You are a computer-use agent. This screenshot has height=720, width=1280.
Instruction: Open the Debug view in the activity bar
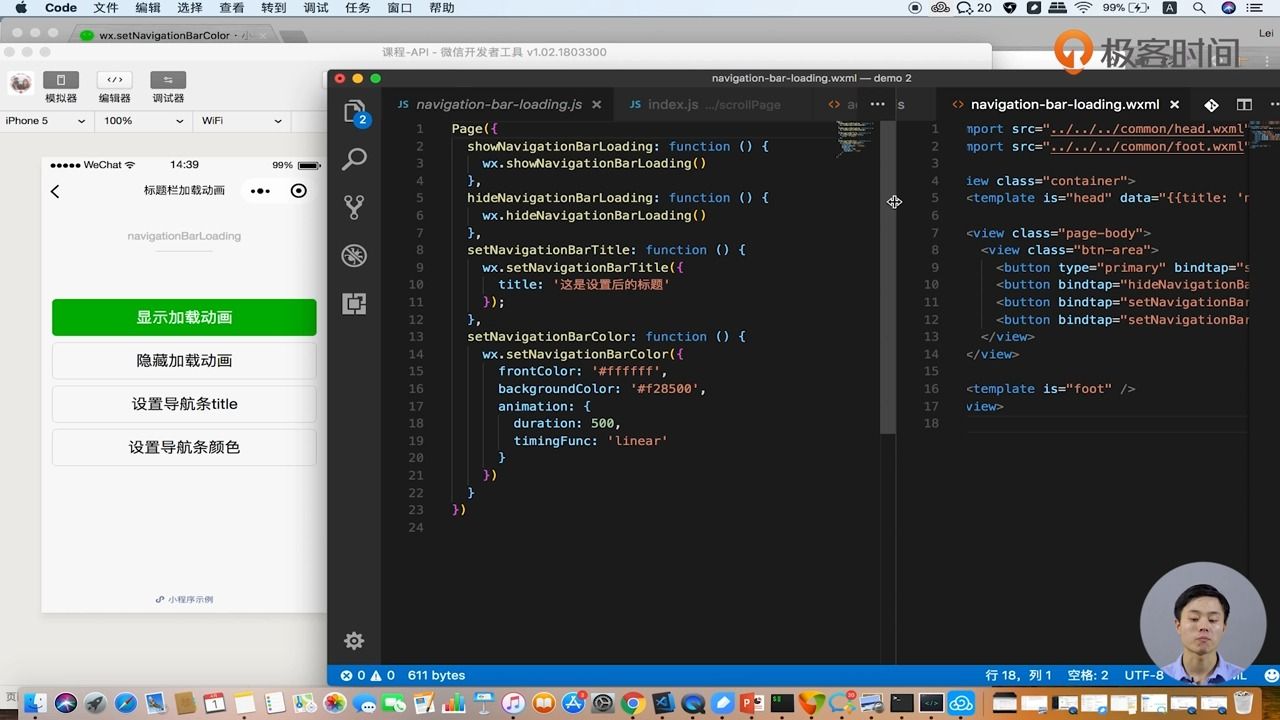point(354,256)
